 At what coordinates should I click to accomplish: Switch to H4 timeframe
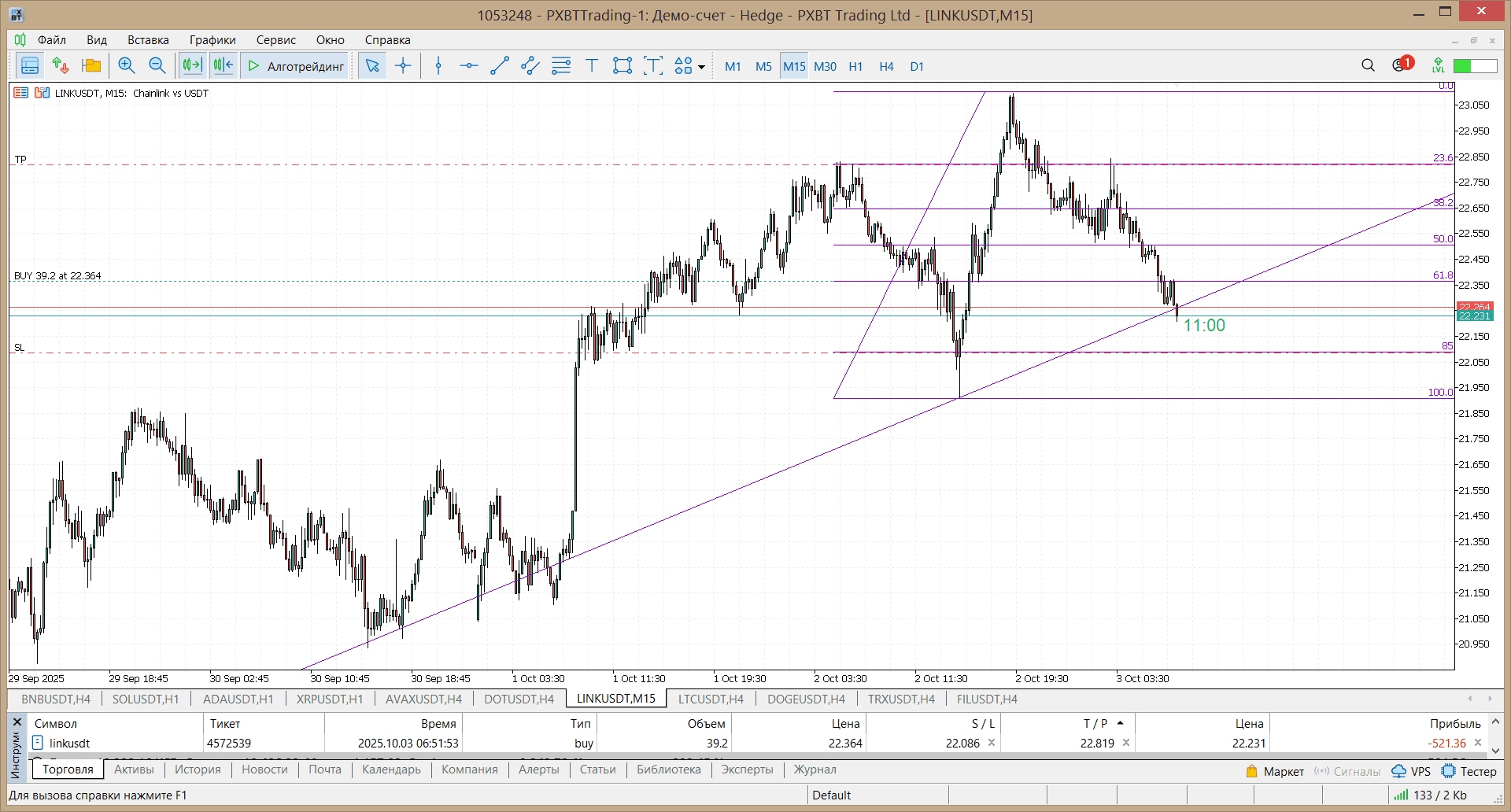click(x=886, y=67)
